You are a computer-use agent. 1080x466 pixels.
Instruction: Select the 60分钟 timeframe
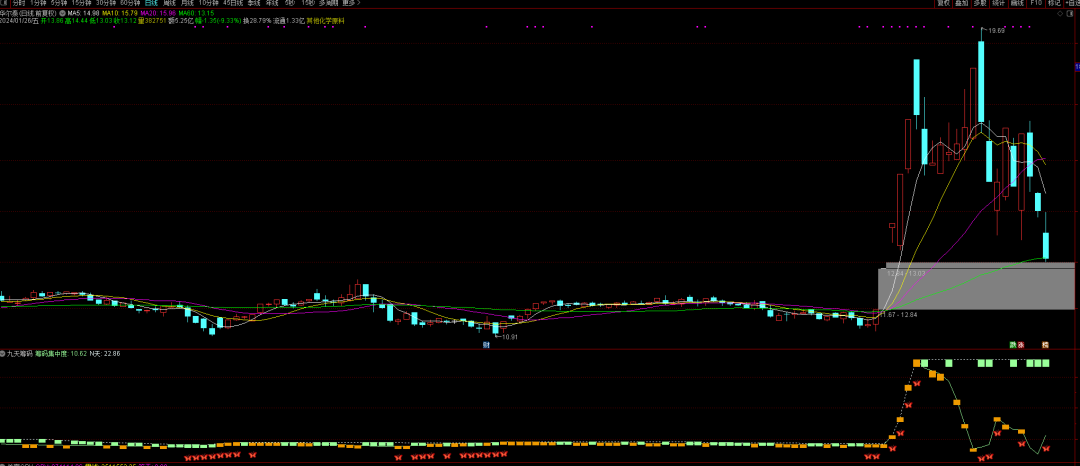click(129, 3)
